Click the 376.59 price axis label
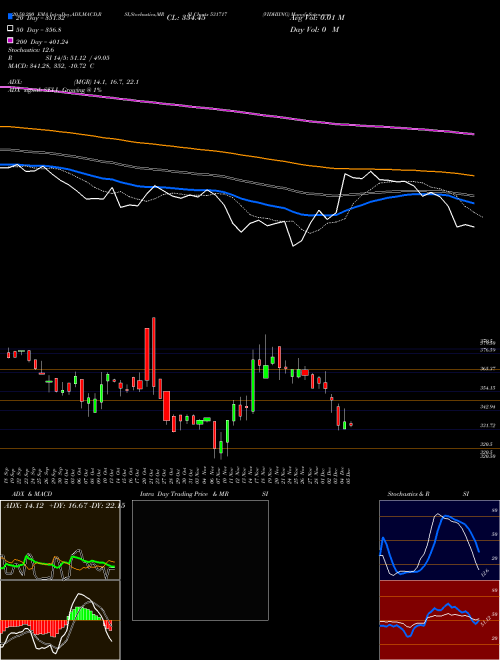Screen dimensions: 500x660 [488, 350]
